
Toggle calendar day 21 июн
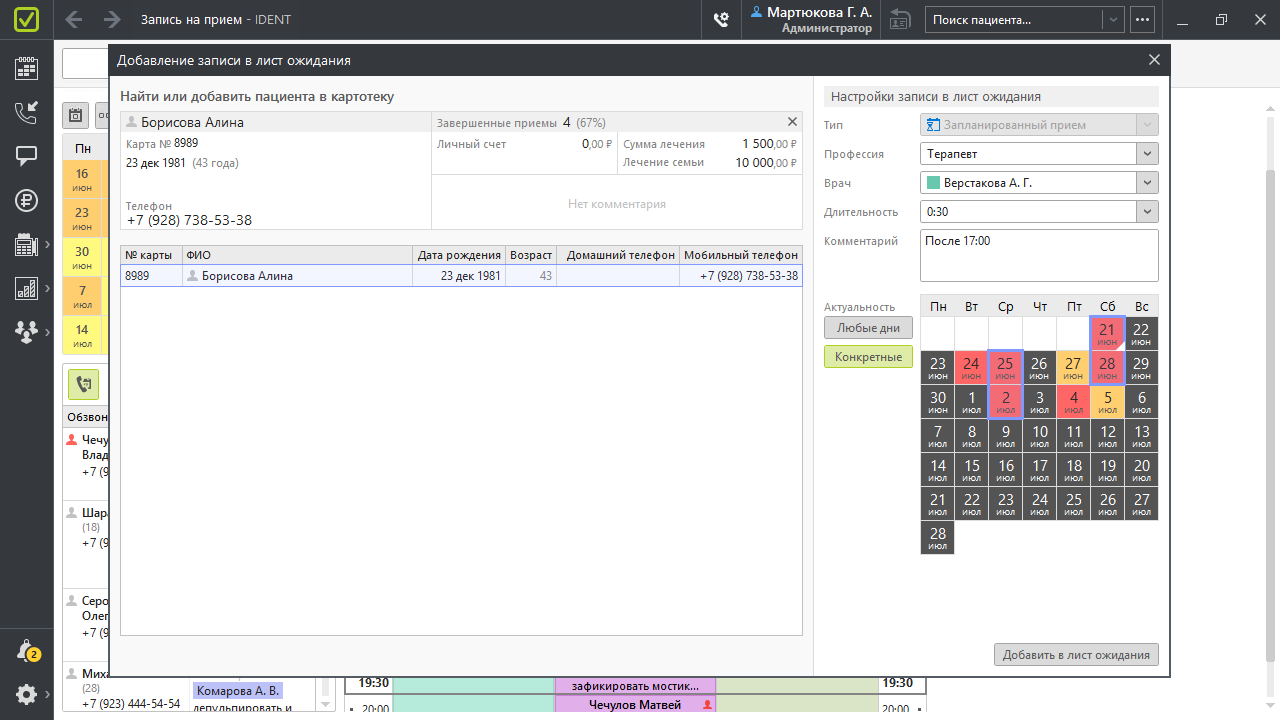tap(1107, 334)
